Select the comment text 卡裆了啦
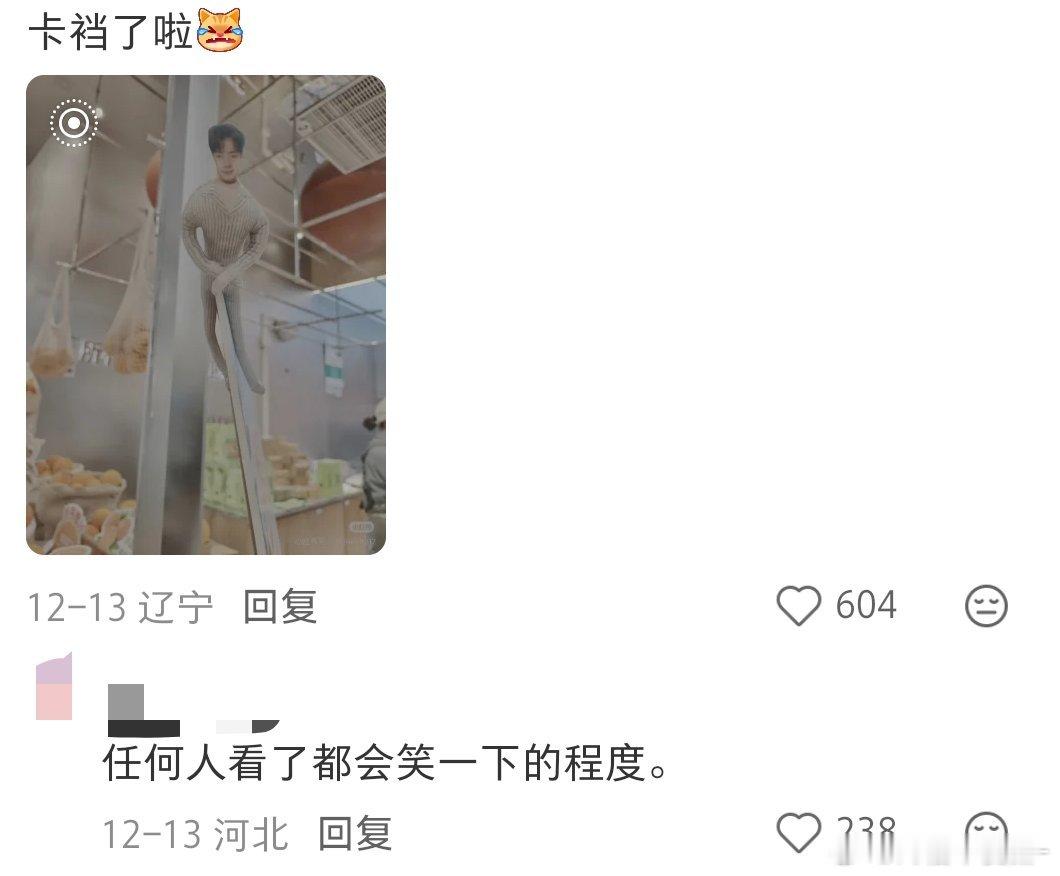Image resolution: width=1060 pixels, height=876 pixels. pyautogui.click(x=111, y=31)
